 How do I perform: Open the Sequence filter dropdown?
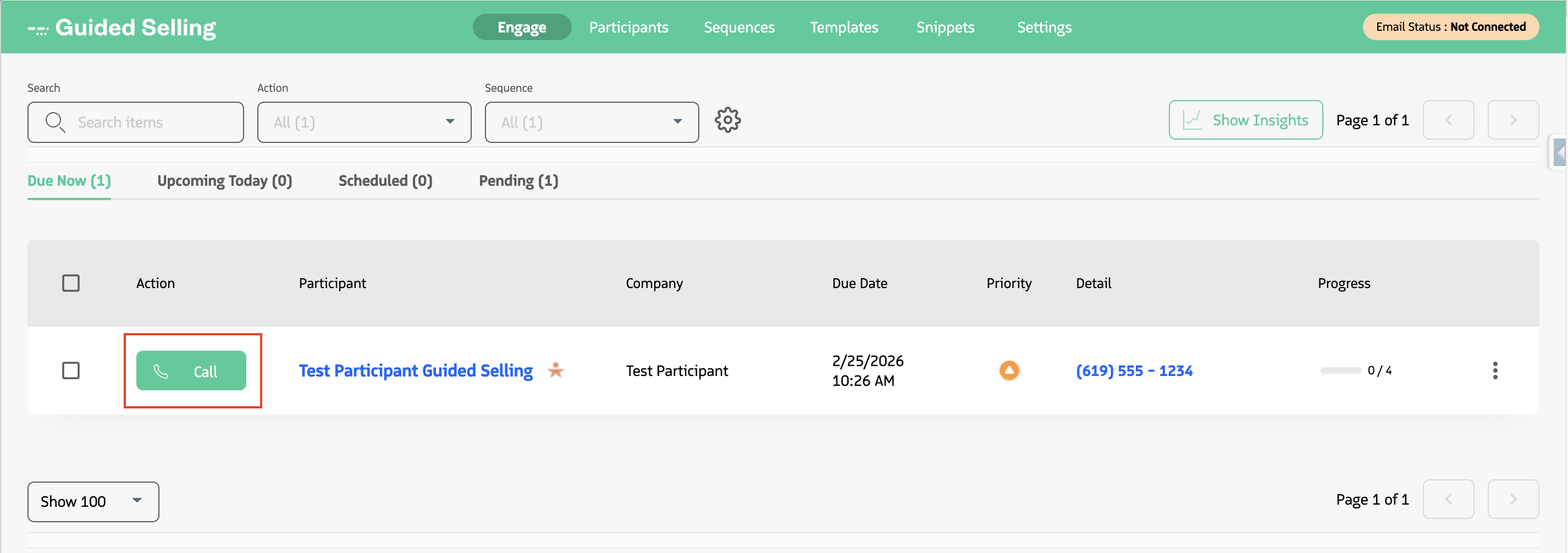click(591, 121)
